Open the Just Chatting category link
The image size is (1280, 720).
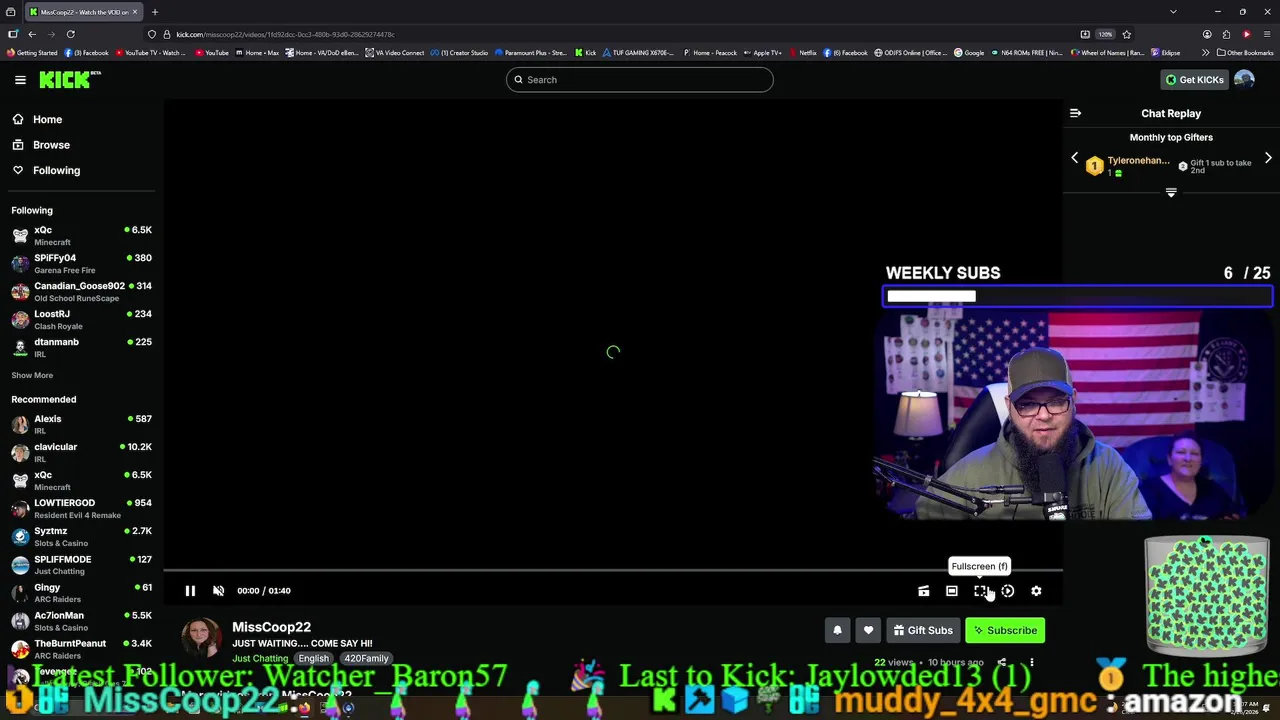click(x=260, y=658)
